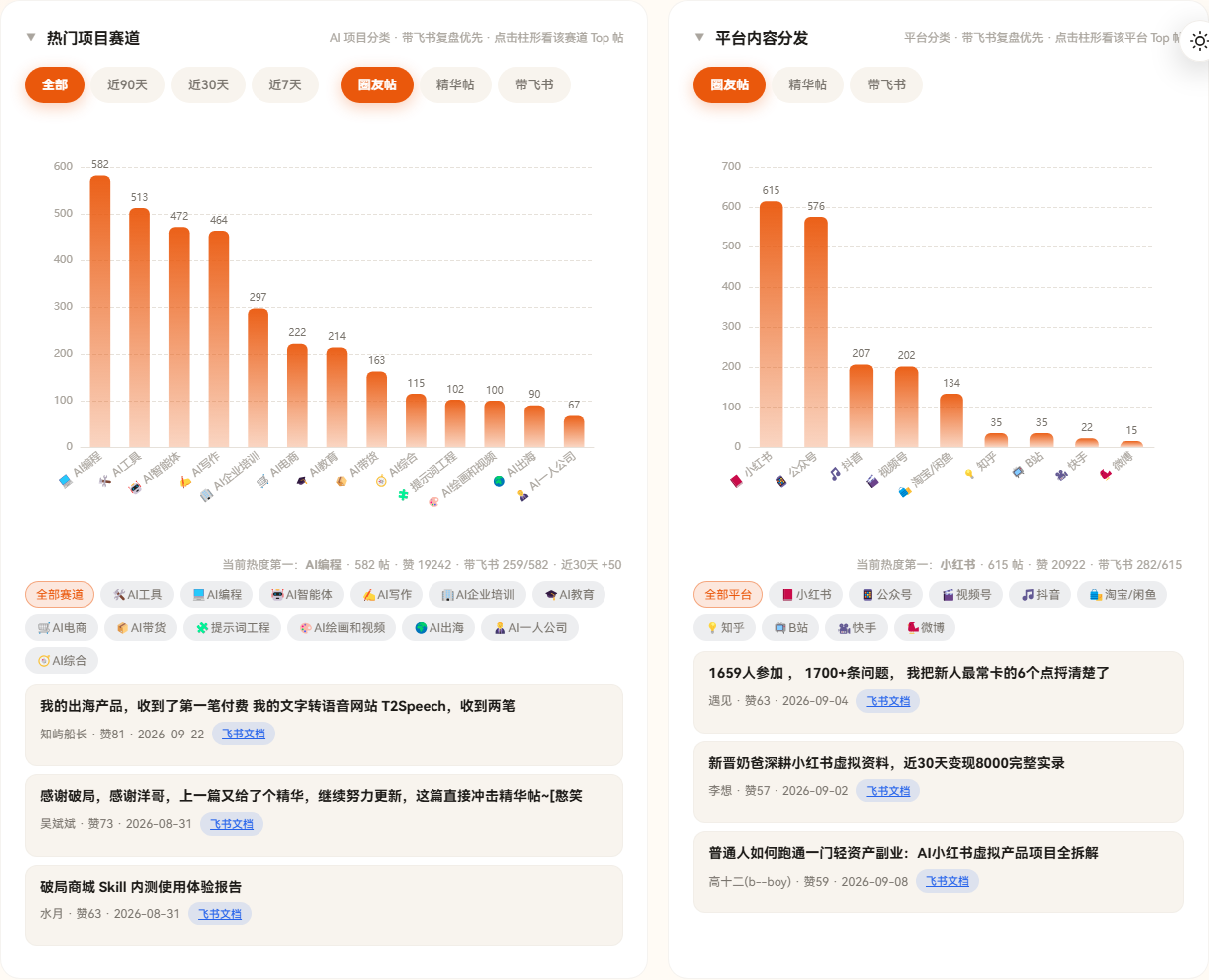Viewport: 1209px width, 980px height.
Task: Pick the 微博 platform chip
Action: pos(925,628)
